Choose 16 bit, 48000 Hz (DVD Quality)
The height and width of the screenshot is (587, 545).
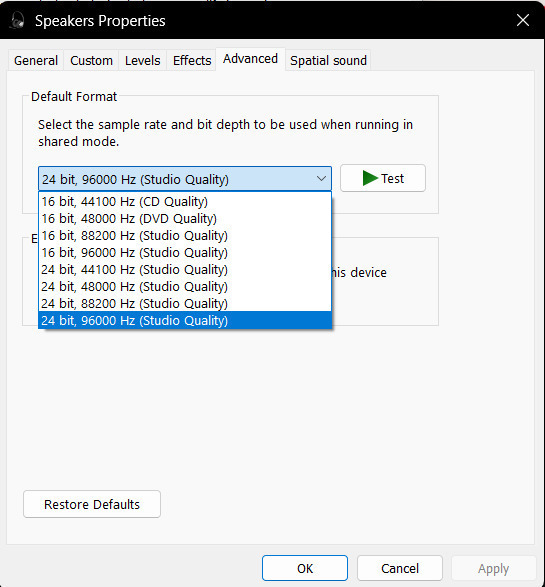(185, 219)
